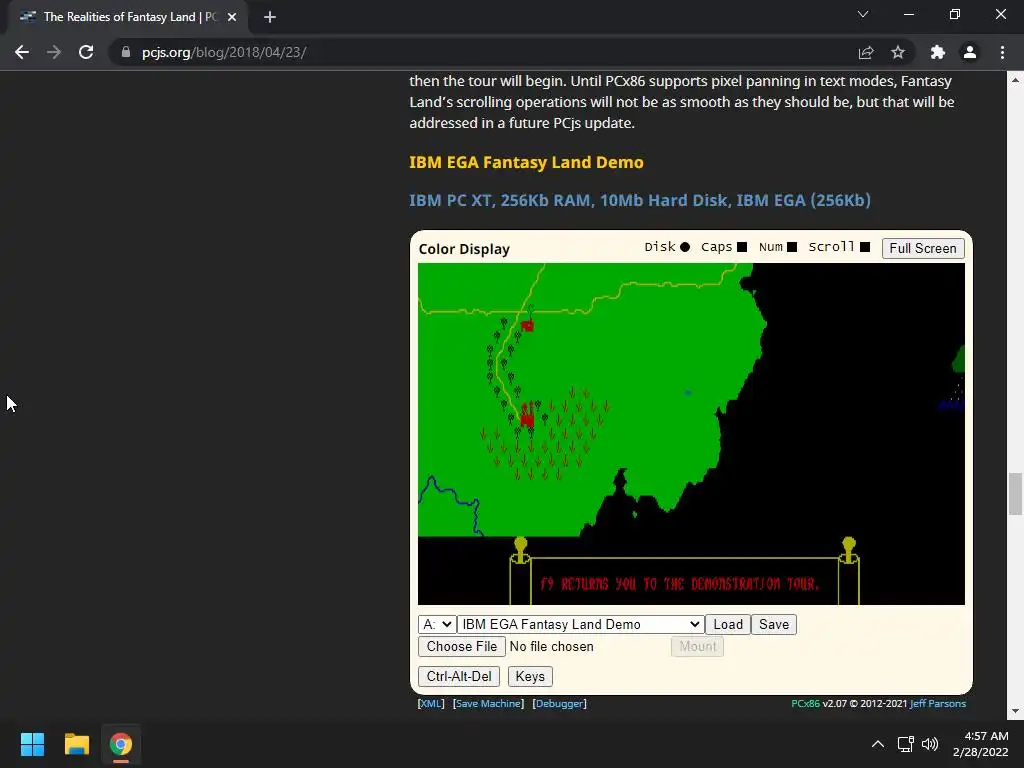Screen dimensions: 1024x768
Task: Open the Jeff Parsons link
Action: (938, 703)
